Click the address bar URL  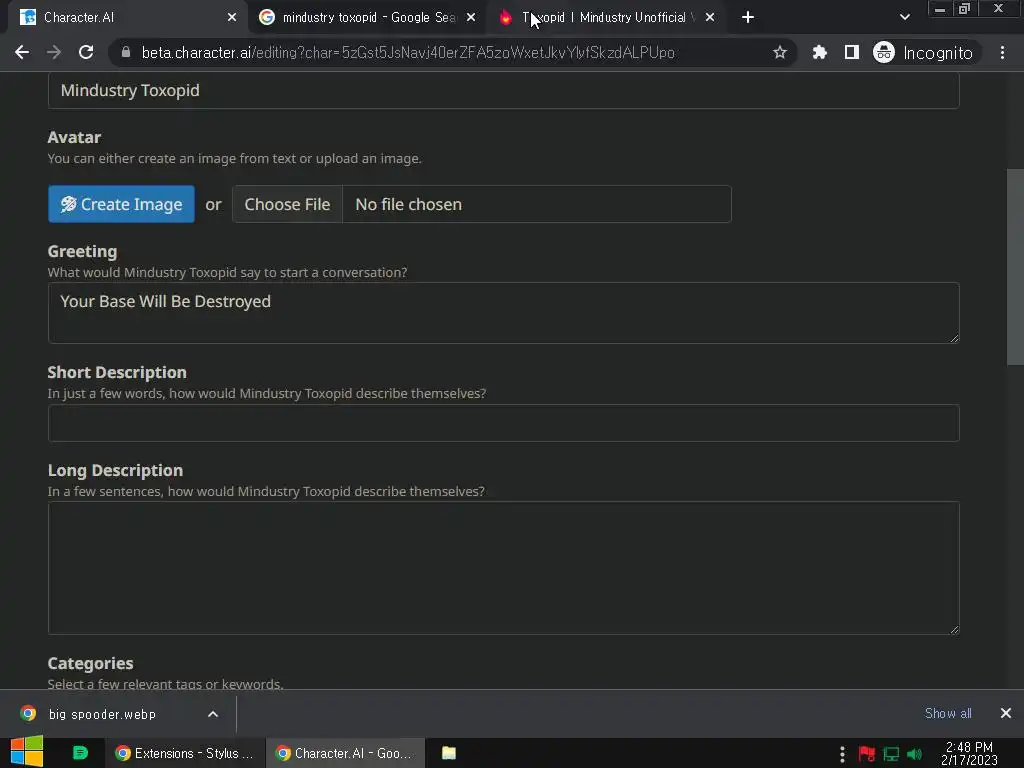[408, 52]
